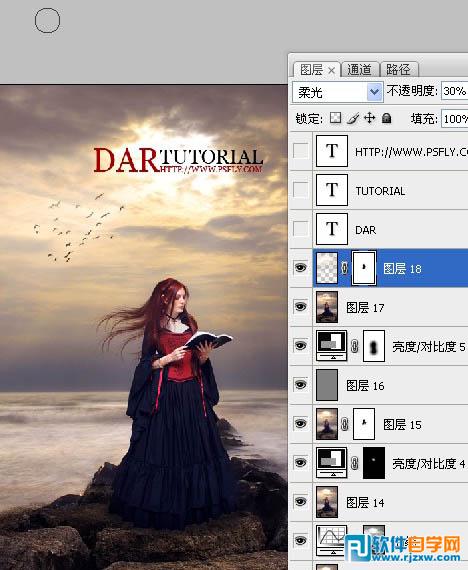Select 图层 18 layer thumbnail

(327, 268)
